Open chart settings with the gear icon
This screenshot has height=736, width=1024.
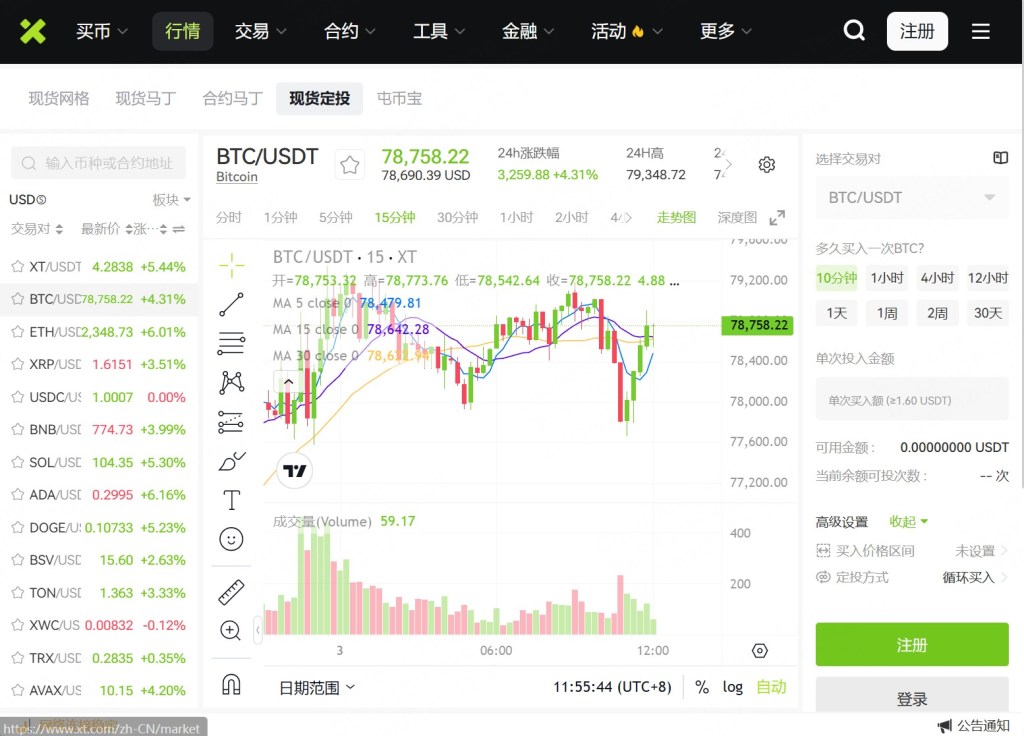coord(766,164)
